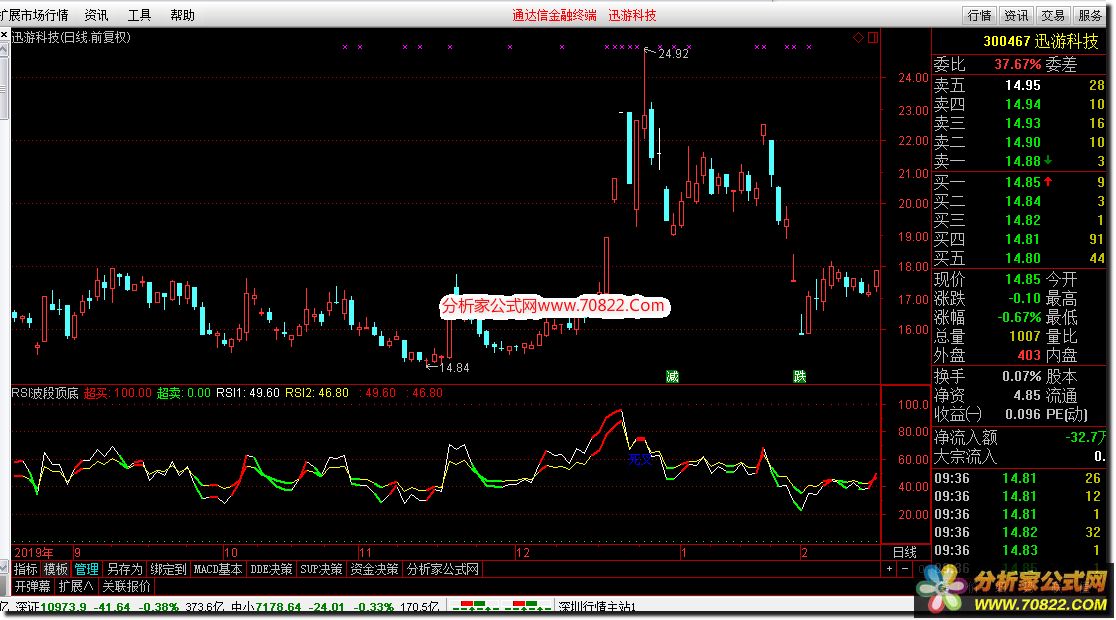The height and width of the screenshot is (620, 1116).
Task: Select the 模板 tab
Action: tap(56, 569)
